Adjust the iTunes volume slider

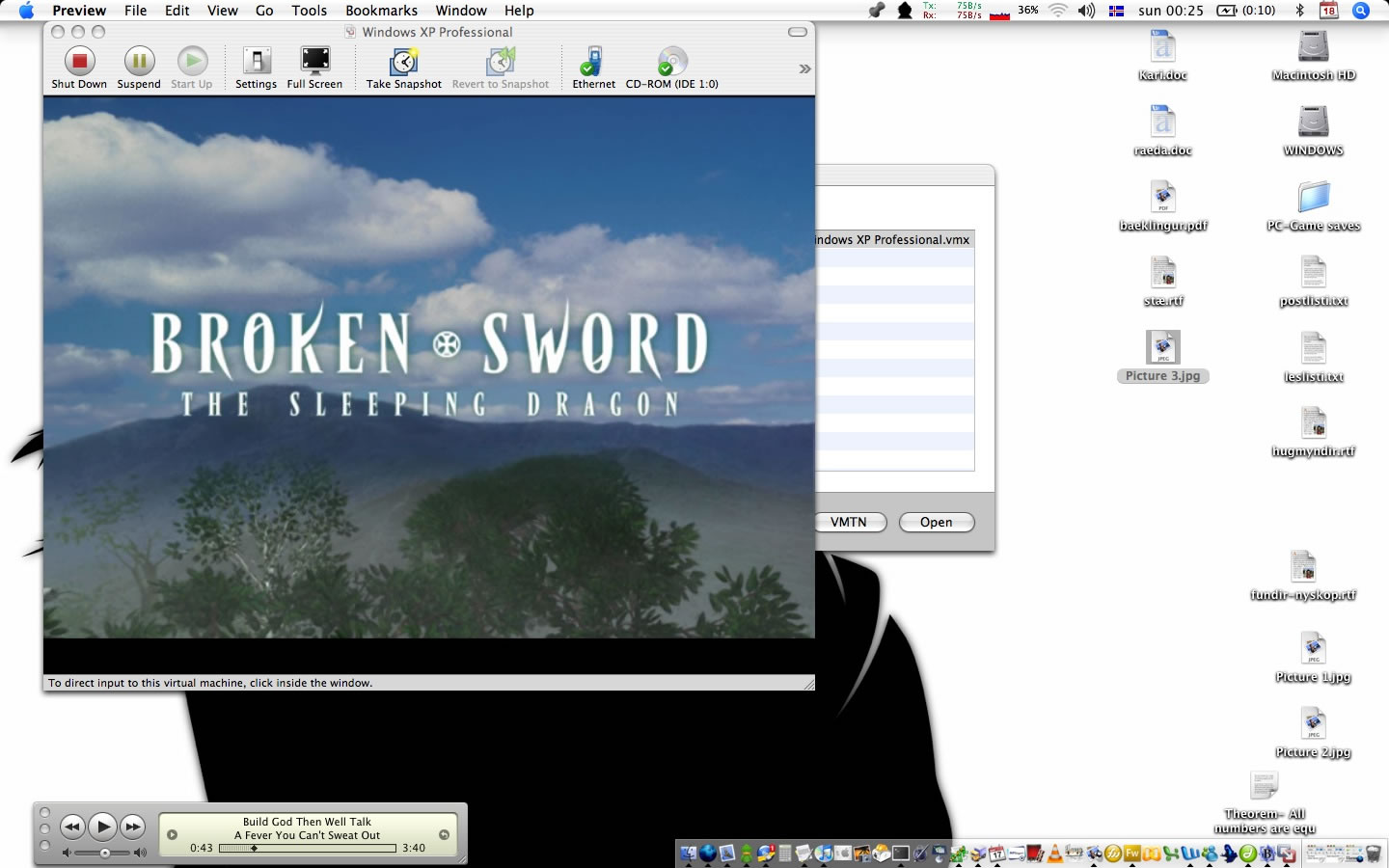coord(105,853)
